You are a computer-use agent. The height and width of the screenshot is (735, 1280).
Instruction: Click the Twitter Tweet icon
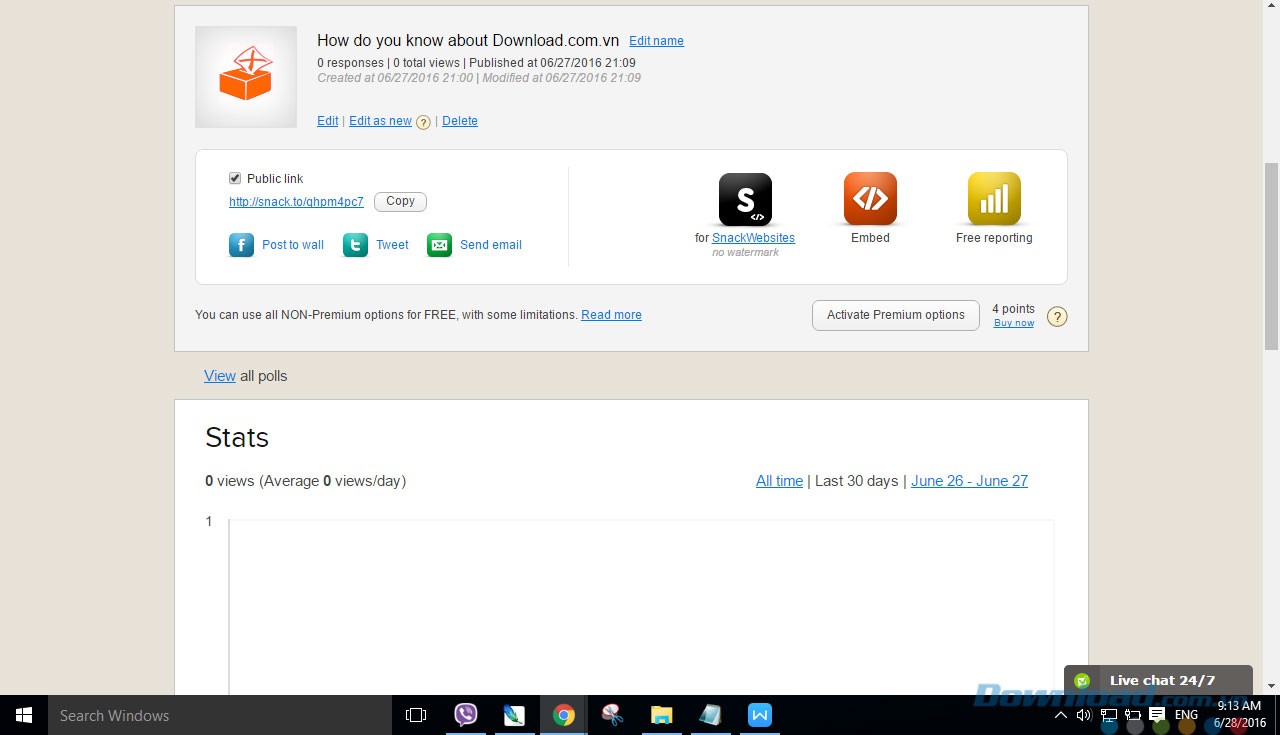pos(355,245)
